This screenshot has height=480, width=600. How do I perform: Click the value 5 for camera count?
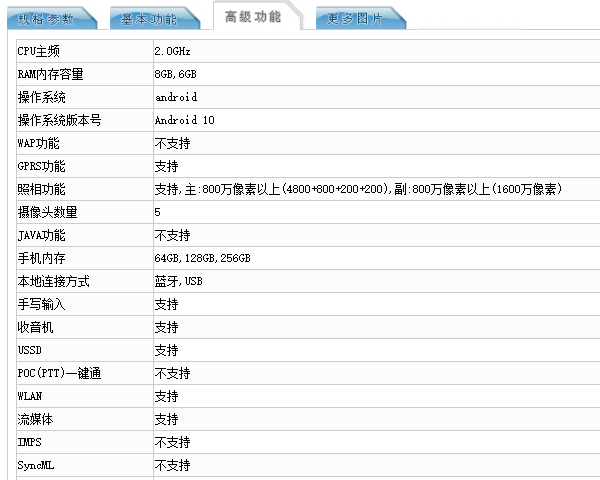(x=157, y=212)
